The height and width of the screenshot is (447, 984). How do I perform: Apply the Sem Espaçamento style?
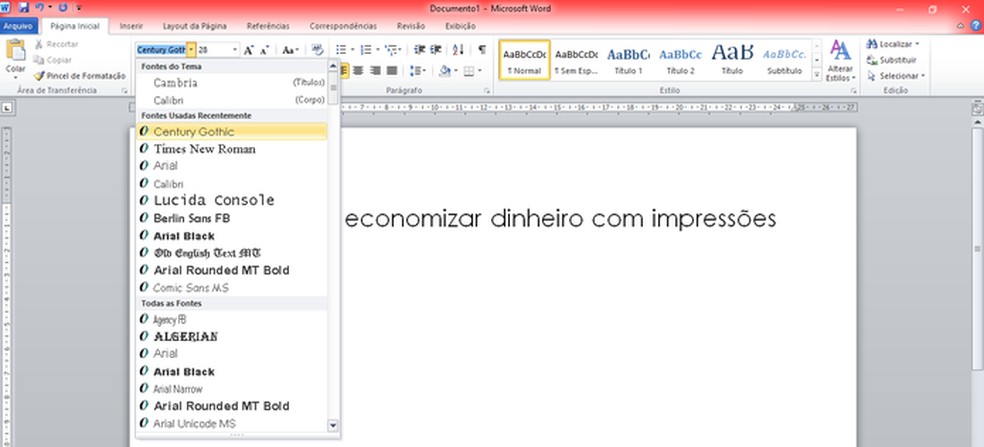[576, 60]
